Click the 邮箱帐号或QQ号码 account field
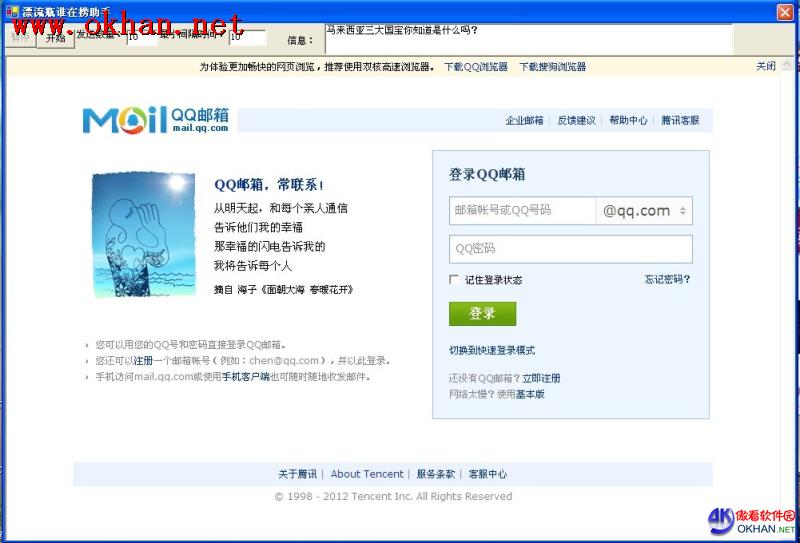The width and height of the screenshot is (800, 543). pyautogui.click(x=522, y=210)
